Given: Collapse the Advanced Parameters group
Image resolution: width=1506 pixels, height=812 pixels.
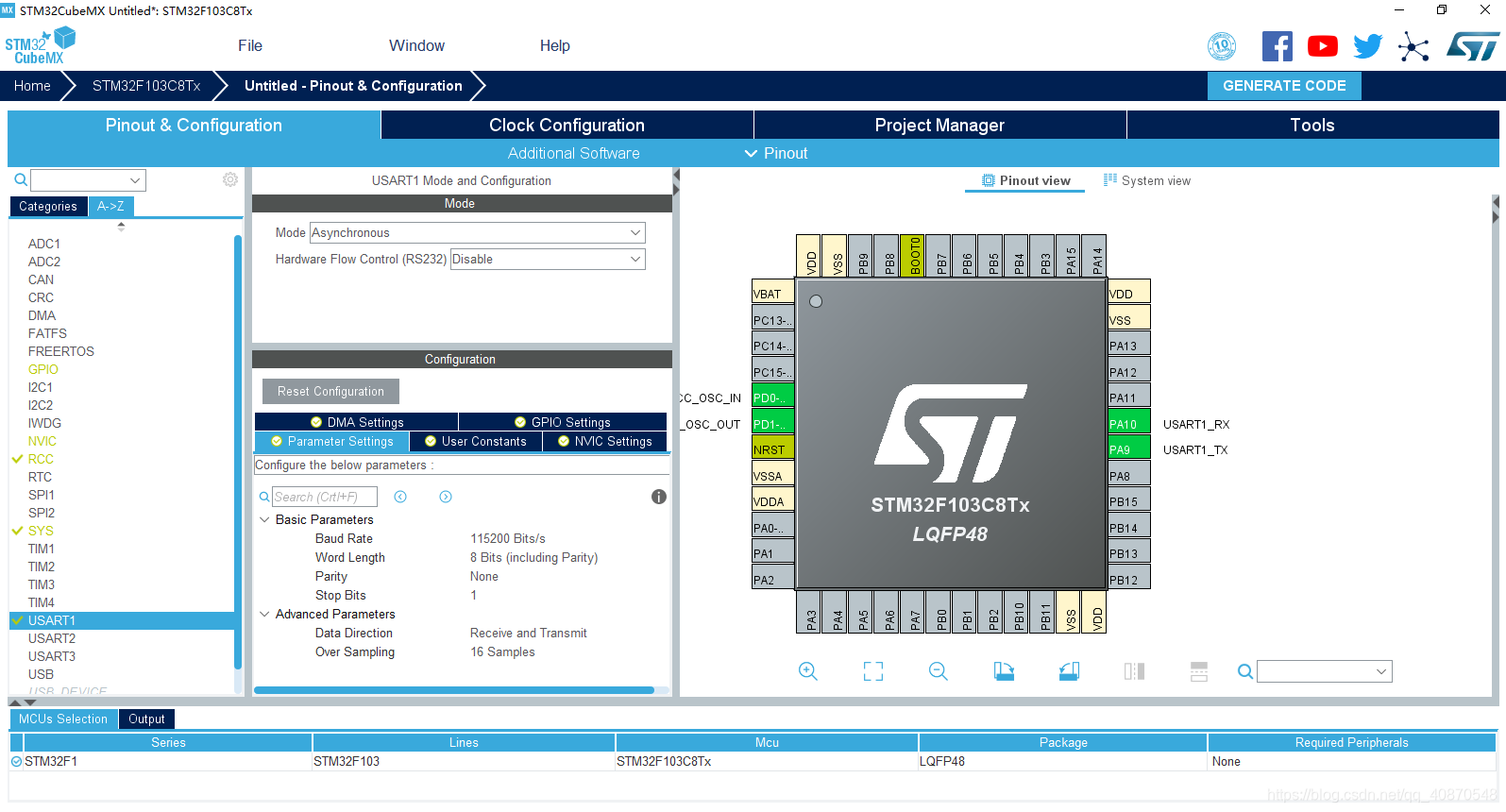Looking at the screenshot, I should tap(264, 614).
